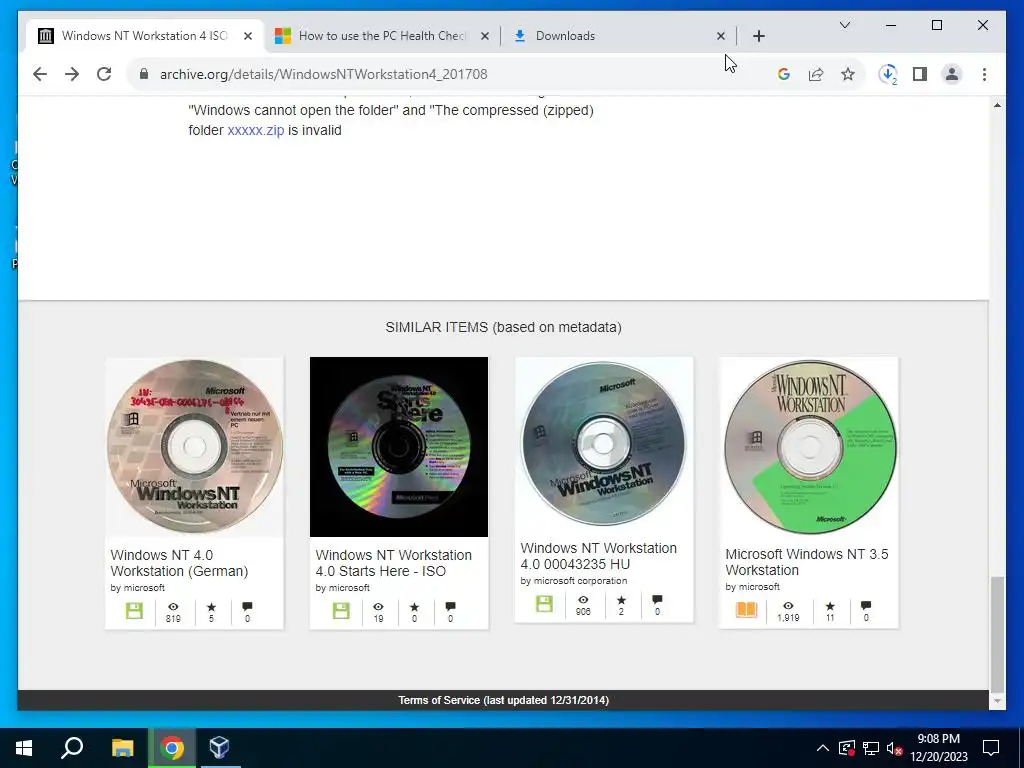Image resolution: width=1024 pixels, height=768 pixels.
Task: Click views eye icon showing 19
Action: click(378, 607)
